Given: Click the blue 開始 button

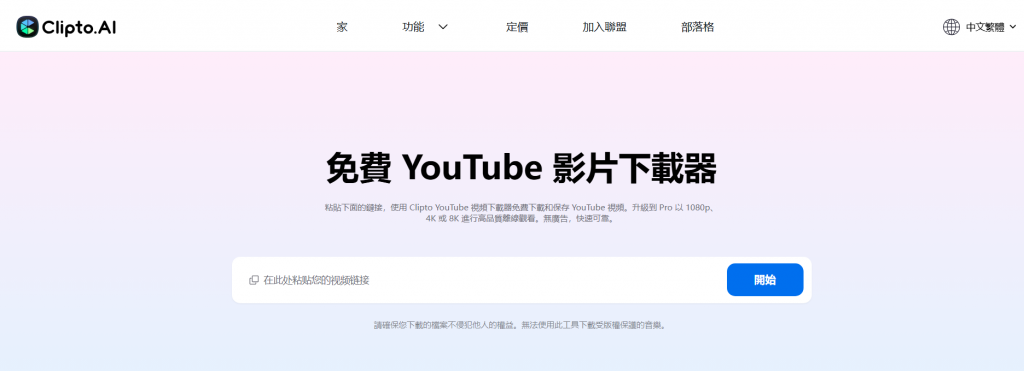Looking at the screenshot, I should click(x=765, y=280).
